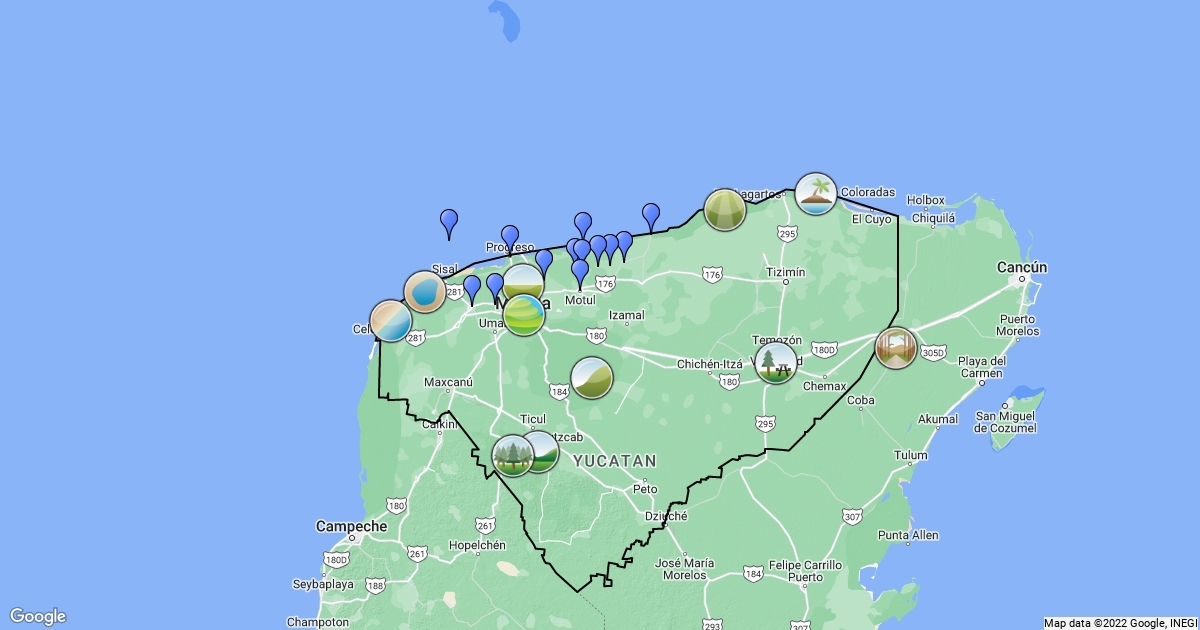
Task: Select the Campeche city label
Action: (x=351, y=526)
